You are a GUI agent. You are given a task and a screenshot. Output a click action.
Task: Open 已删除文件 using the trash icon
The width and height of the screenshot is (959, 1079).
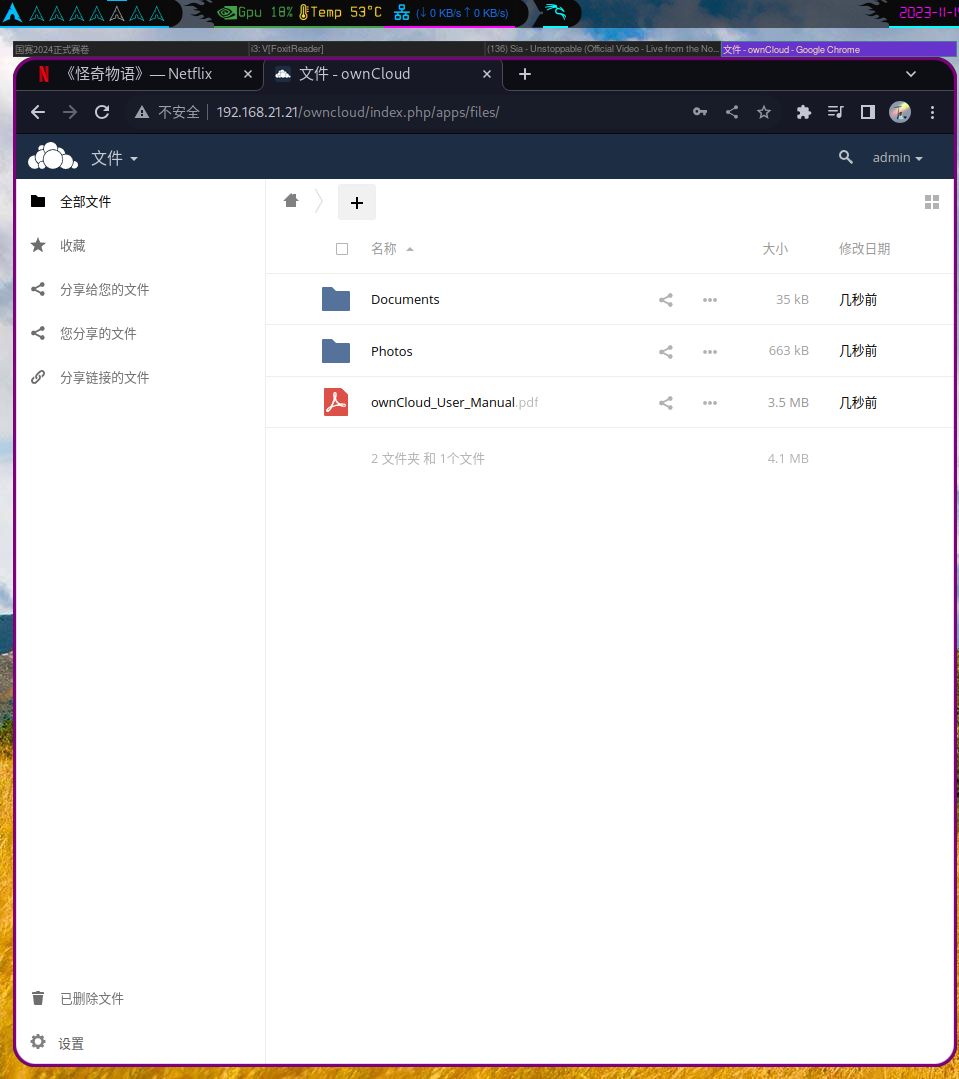[37, 998]
